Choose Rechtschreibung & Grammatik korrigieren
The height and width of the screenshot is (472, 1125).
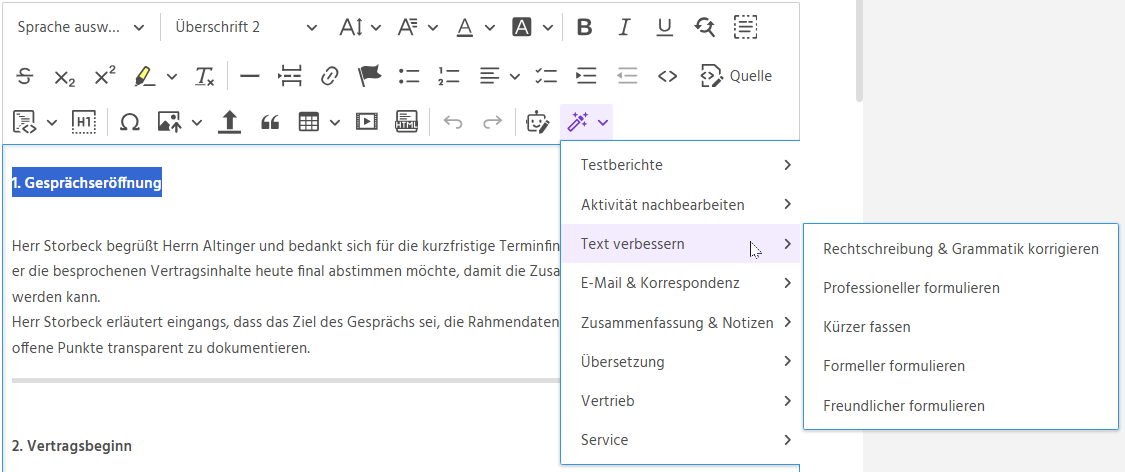point(961,249)
